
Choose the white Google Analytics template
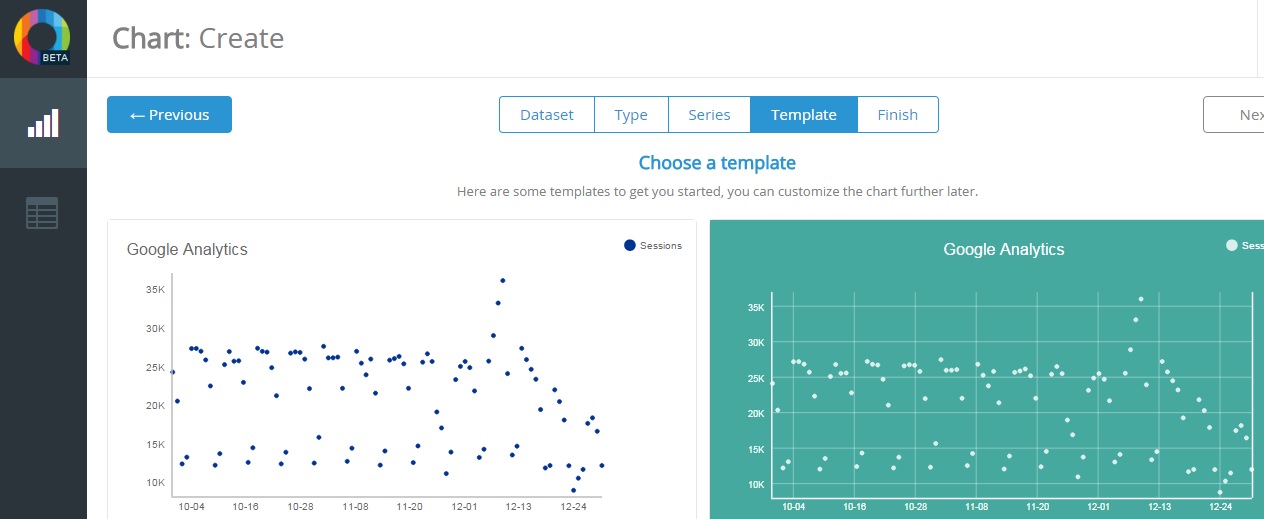401,380
